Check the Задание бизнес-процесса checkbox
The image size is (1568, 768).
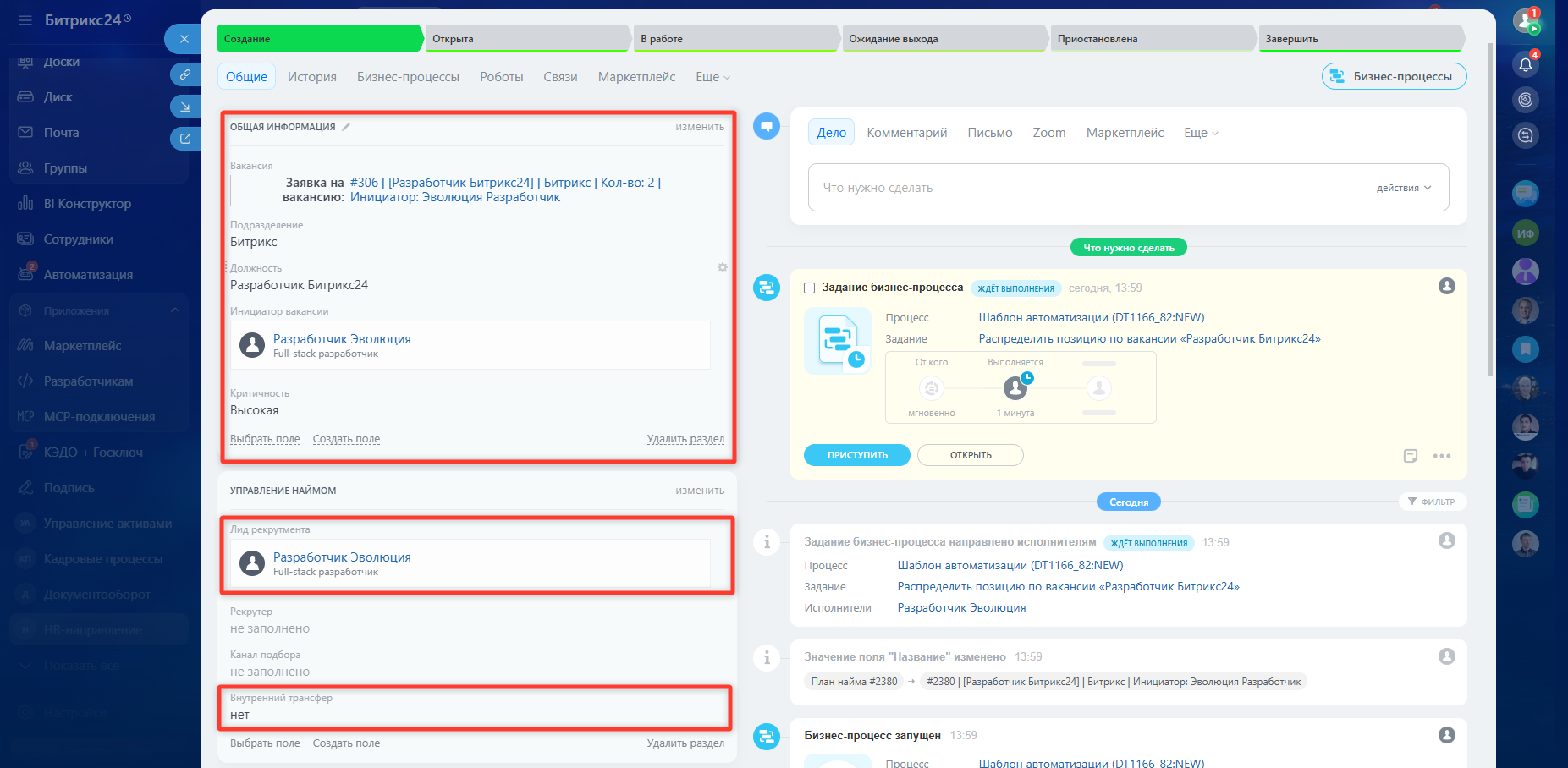(809, 288)
